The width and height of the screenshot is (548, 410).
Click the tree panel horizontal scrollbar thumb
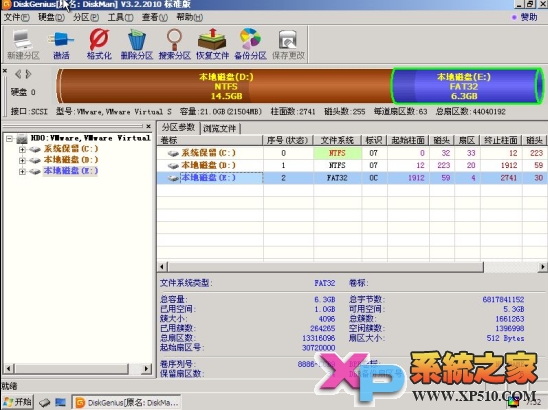pyautogui.click(x=72, y=368)
